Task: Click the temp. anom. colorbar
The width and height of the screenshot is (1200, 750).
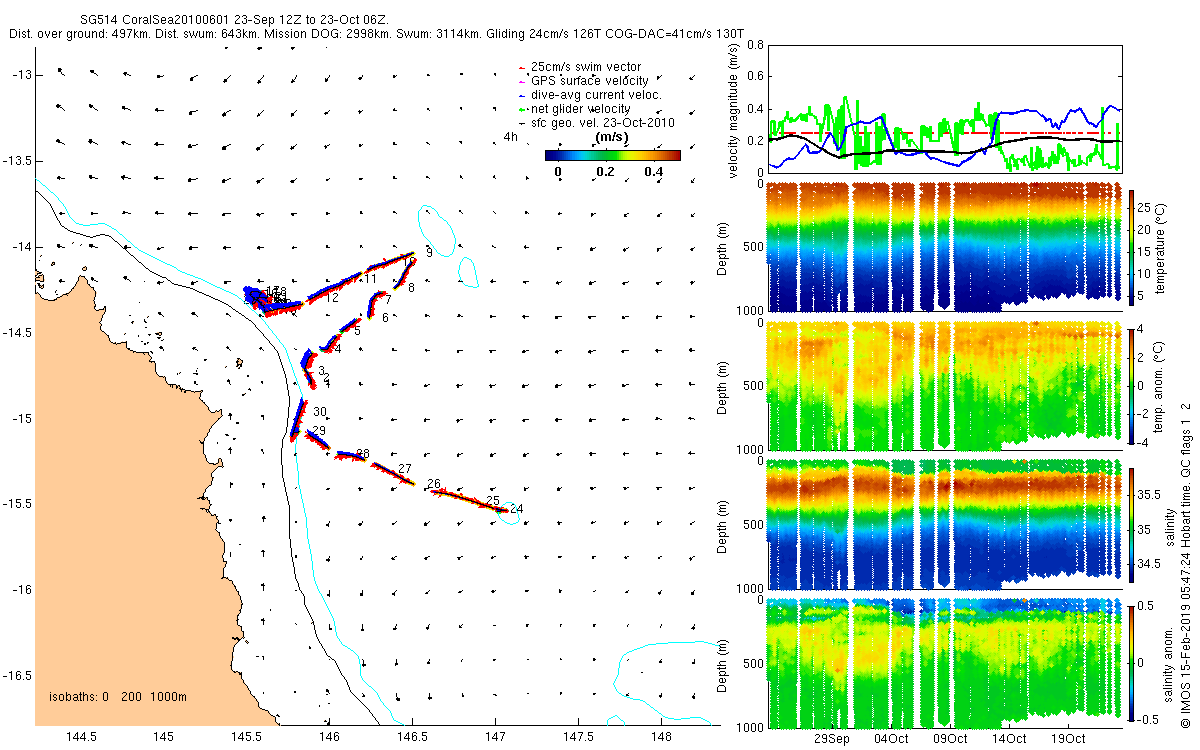Action: point(1132,383)
